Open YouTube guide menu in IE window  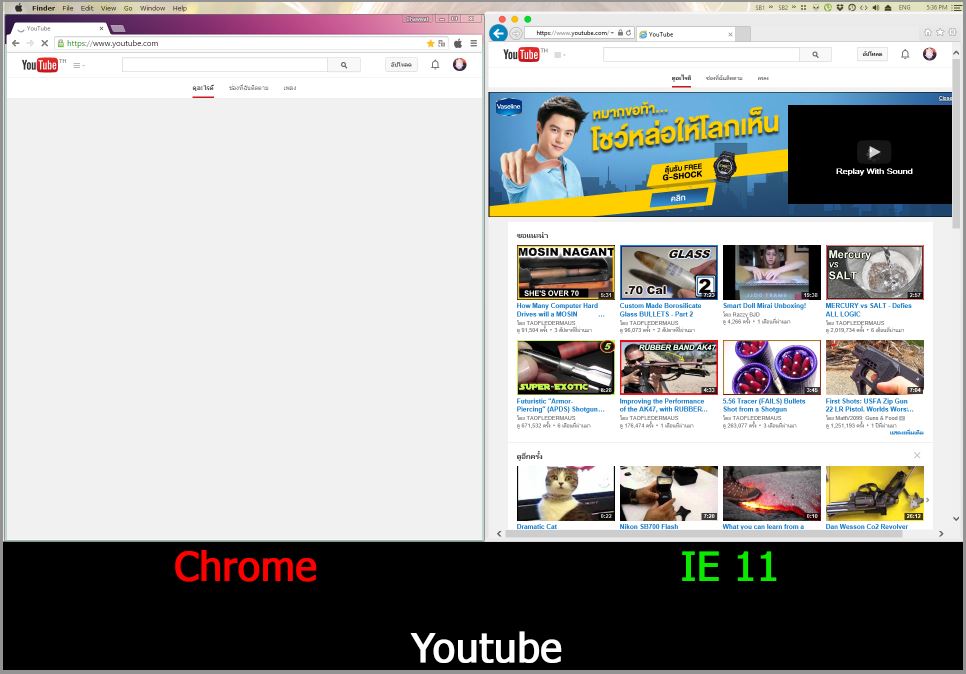(x=560, y=55)
